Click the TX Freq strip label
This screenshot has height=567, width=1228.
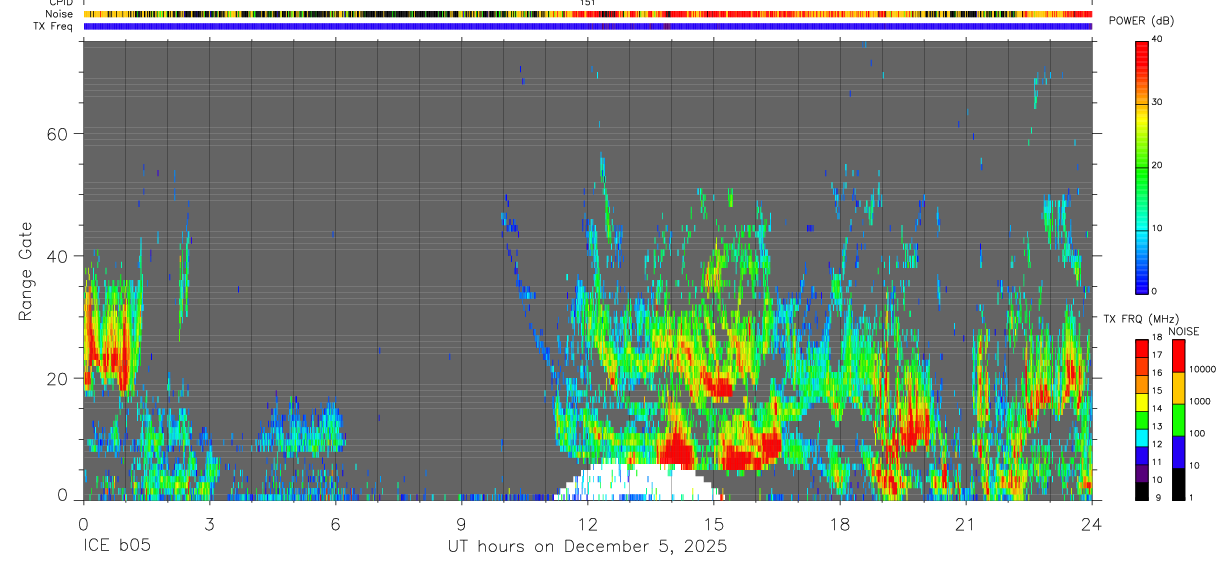click(x=54, y=26)
